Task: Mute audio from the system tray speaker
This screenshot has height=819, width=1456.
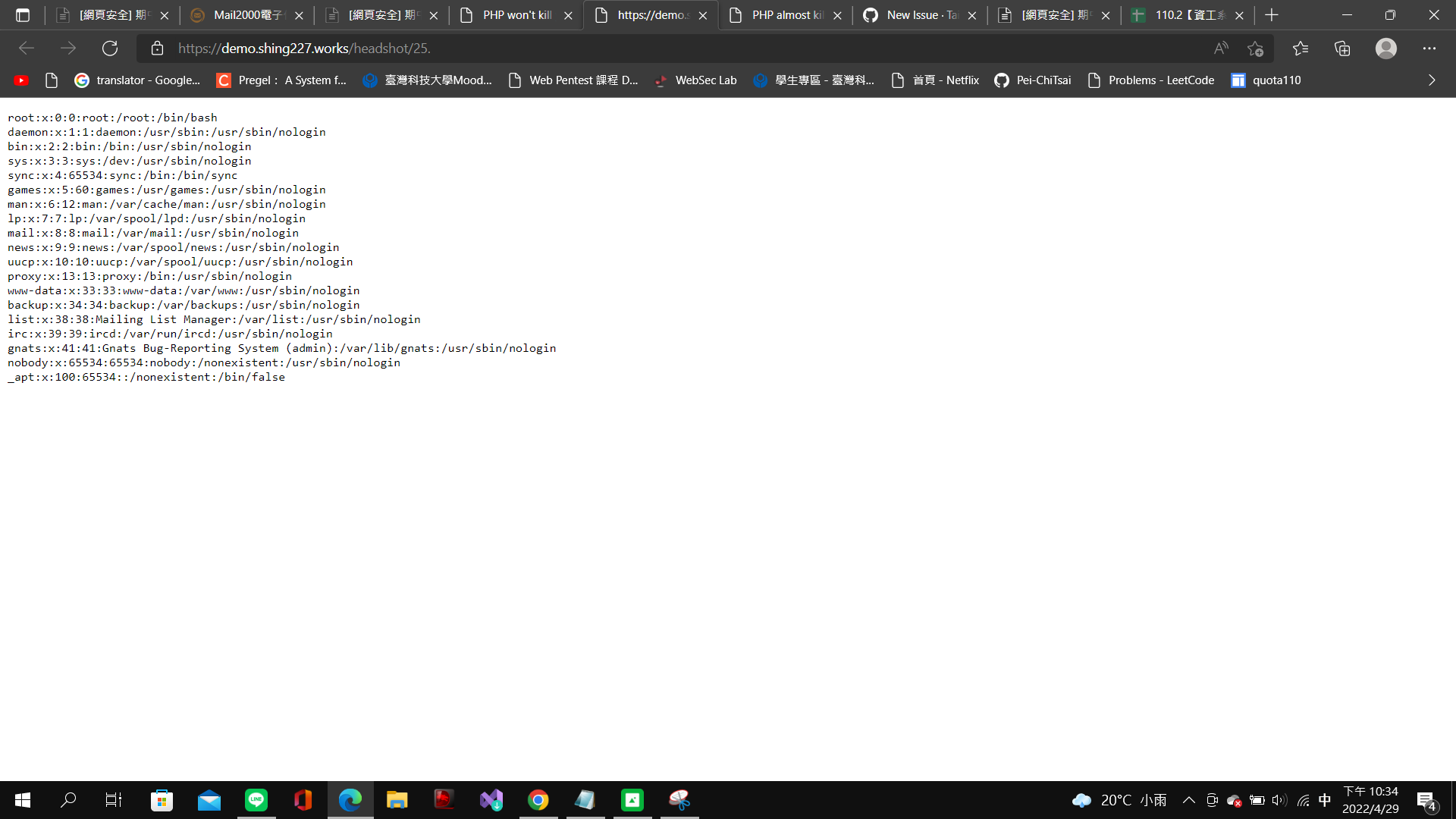Action: coord(1279,799)
